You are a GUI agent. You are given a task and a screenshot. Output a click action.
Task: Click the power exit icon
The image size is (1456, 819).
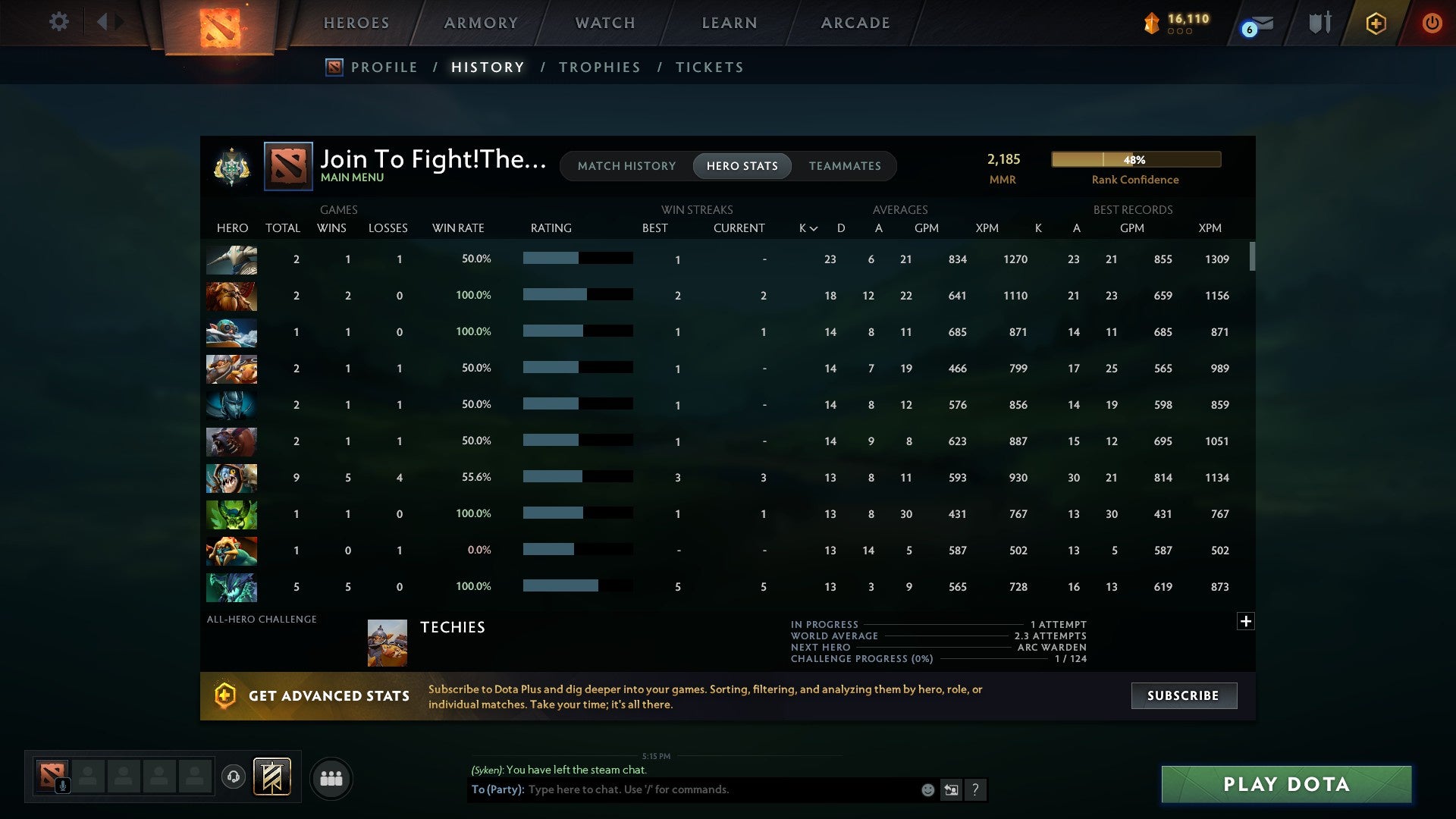(1432, 23)
